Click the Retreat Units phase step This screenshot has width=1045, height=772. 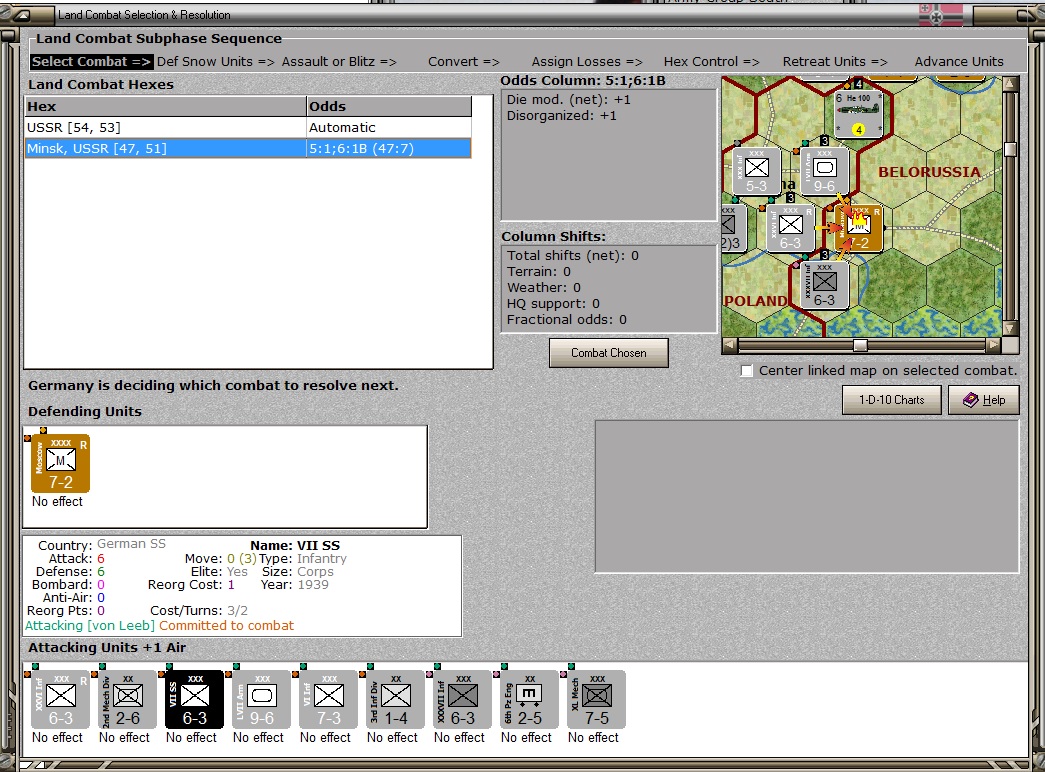835,61
